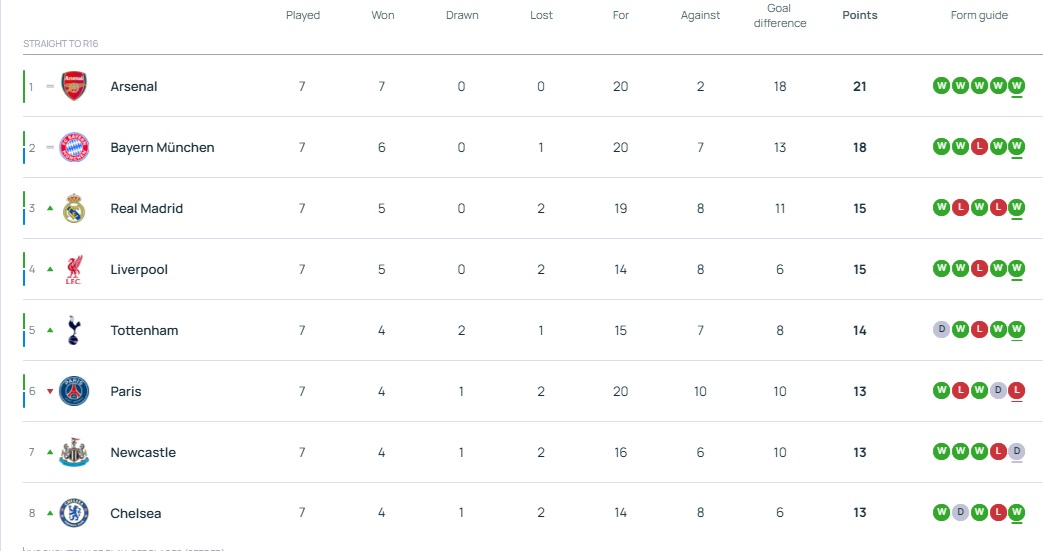Click the Goal difference column header
This screenshot has height=551, width=1043.
[x=780, y=15]
